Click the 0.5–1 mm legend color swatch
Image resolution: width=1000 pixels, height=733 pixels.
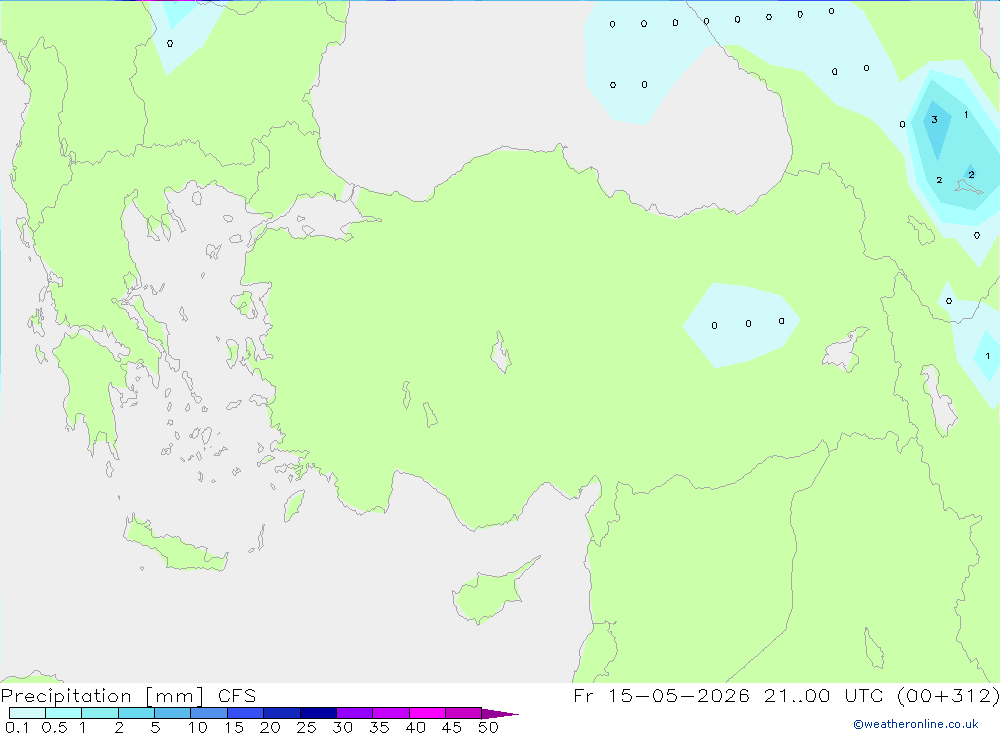coord(64,713)
